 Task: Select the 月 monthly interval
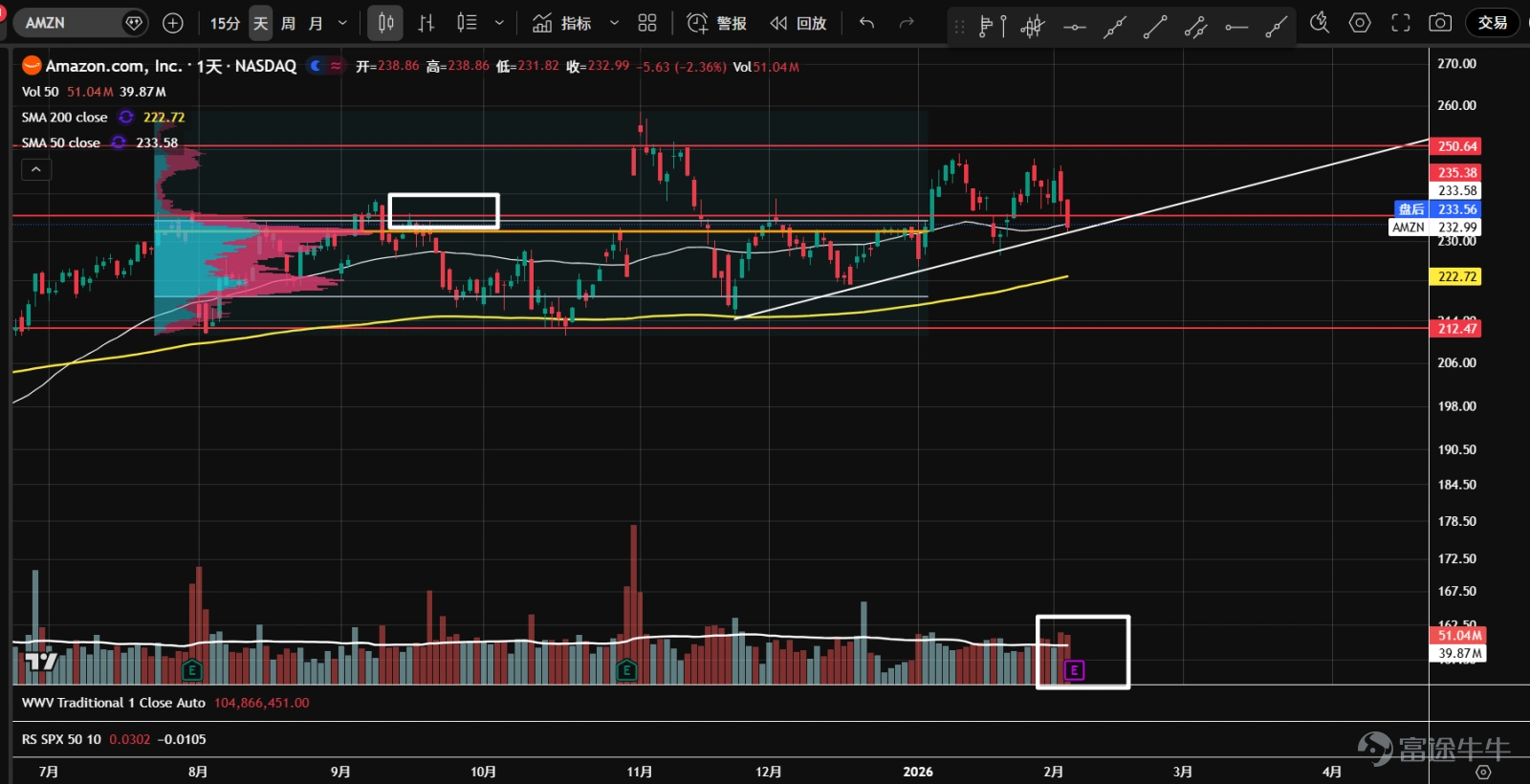pyautogui.click(x=317, y=23)
